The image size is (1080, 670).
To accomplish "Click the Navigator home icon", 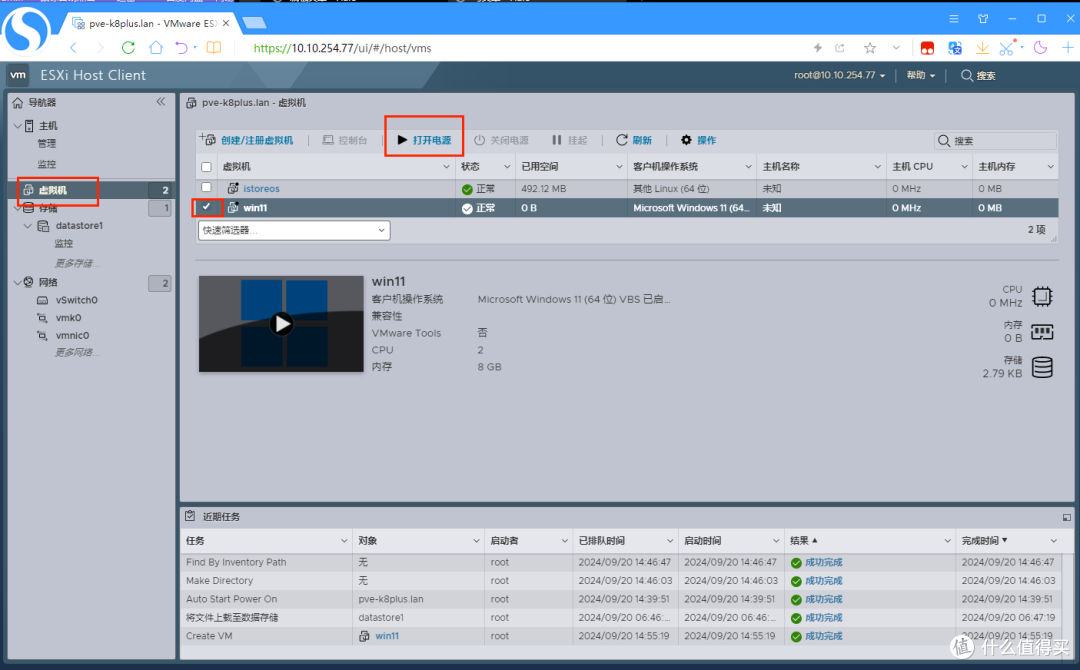I will click(x=18, y=103).
